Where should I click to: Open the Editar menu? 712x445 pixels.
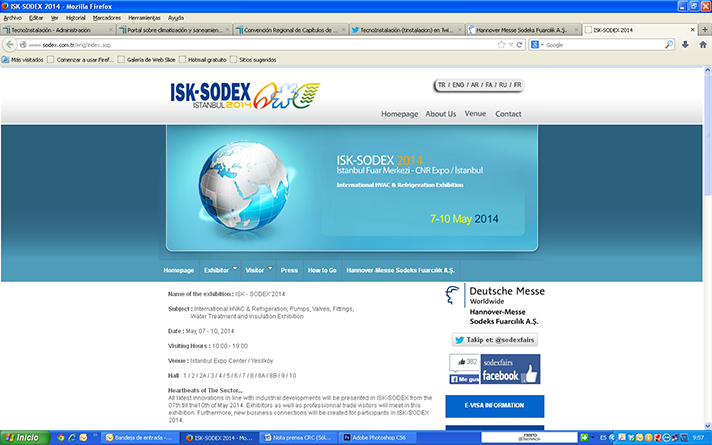pyautogui.click(x=36, y=18)
